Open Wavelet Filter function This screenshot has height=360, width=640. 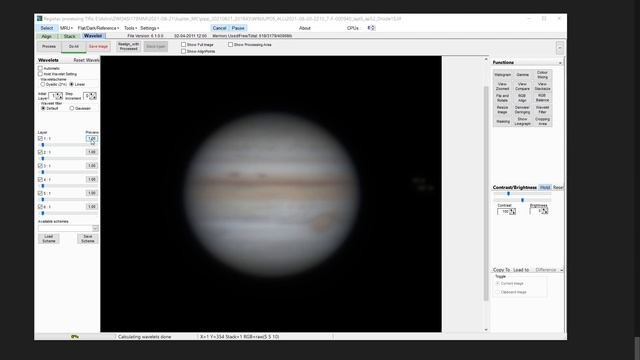tap(542, 109)
